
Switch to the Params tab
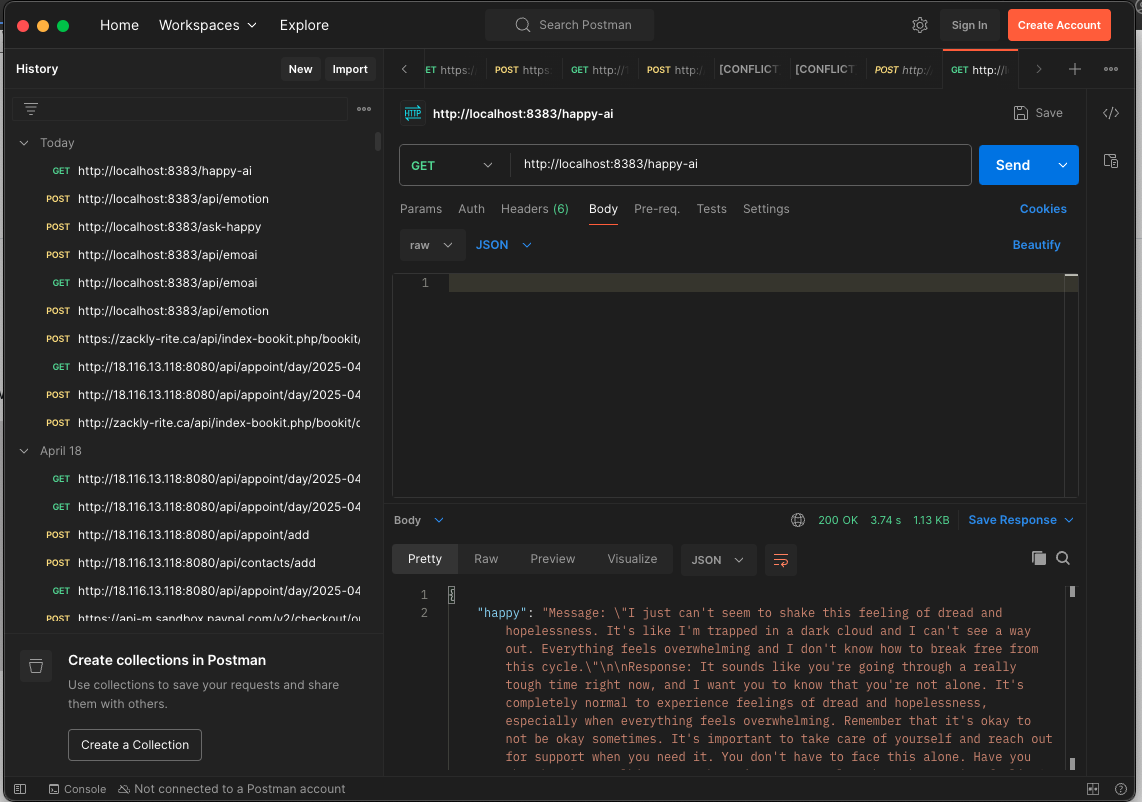pyautogui.click(x=421, y=209)
